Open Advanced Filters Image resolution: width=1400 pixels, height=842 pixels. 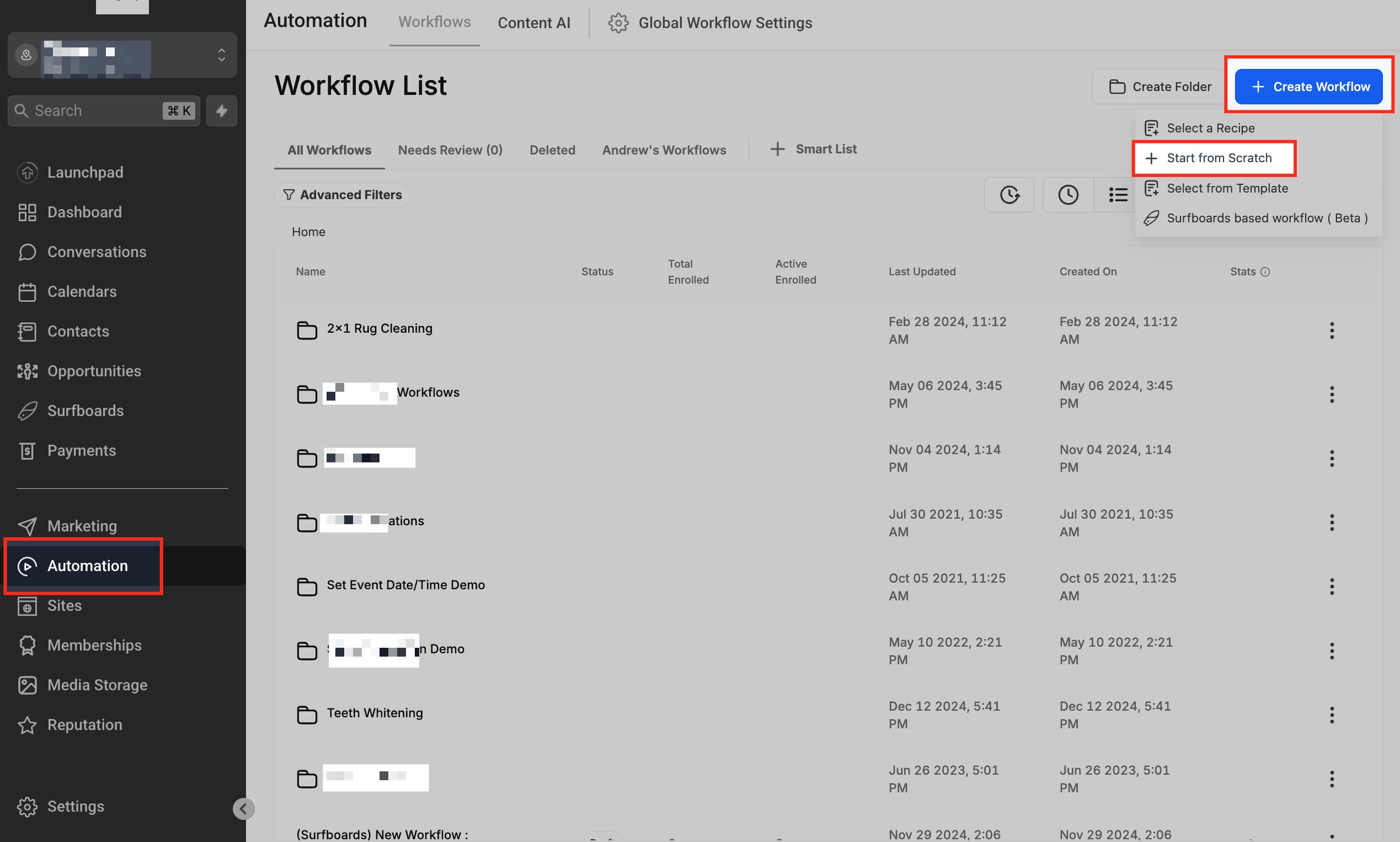pyautogui.click(x=342, y=195)
